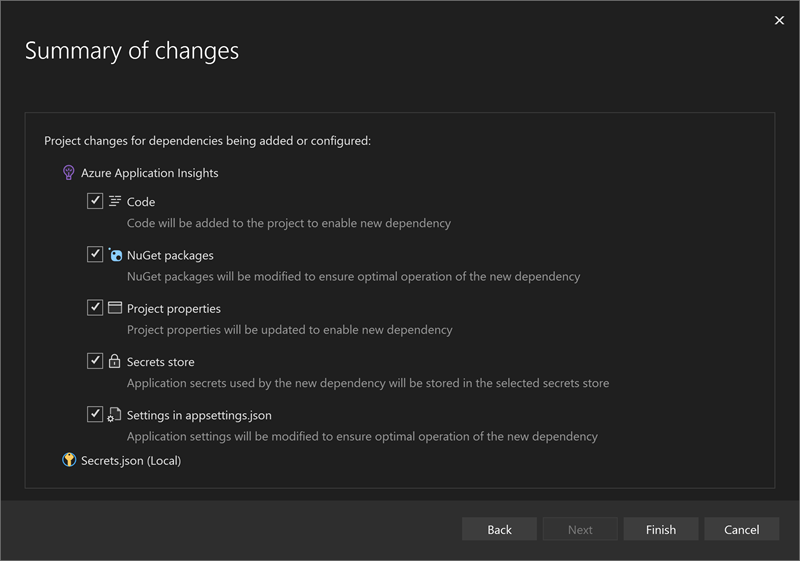Screen dimensions: 800x561
Task: Select the Azure Application Insights tree item
Action: coord(149,173)
